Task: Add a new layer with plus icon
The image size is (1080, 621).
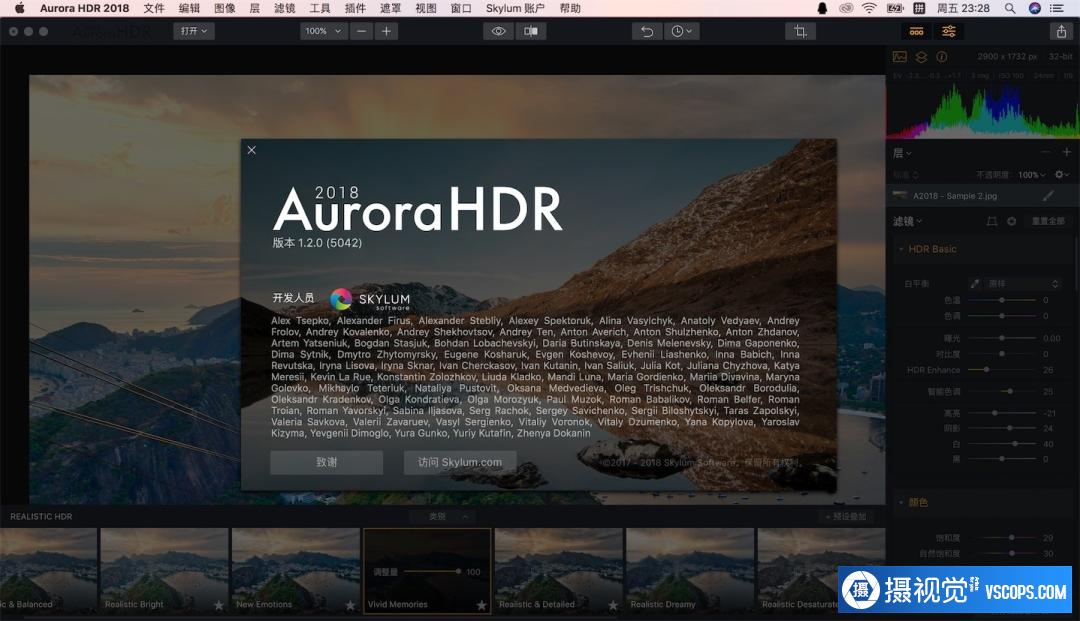Action: (x=1066, y=152)
